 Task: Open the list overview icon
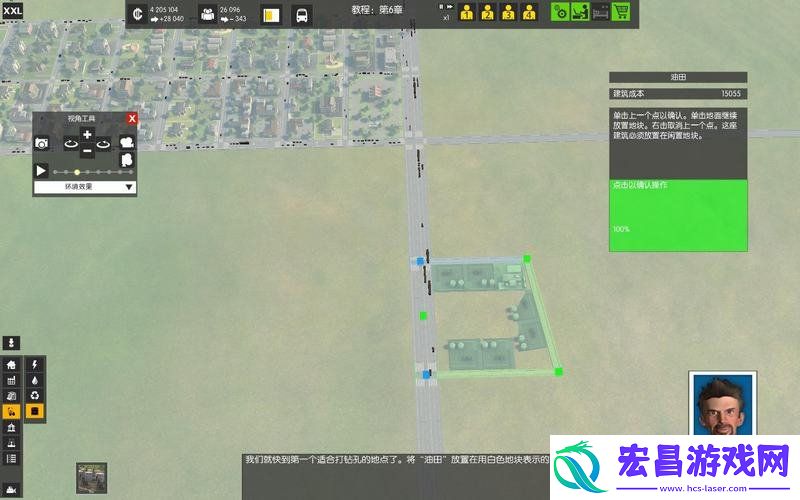click(x=11, y=459)
